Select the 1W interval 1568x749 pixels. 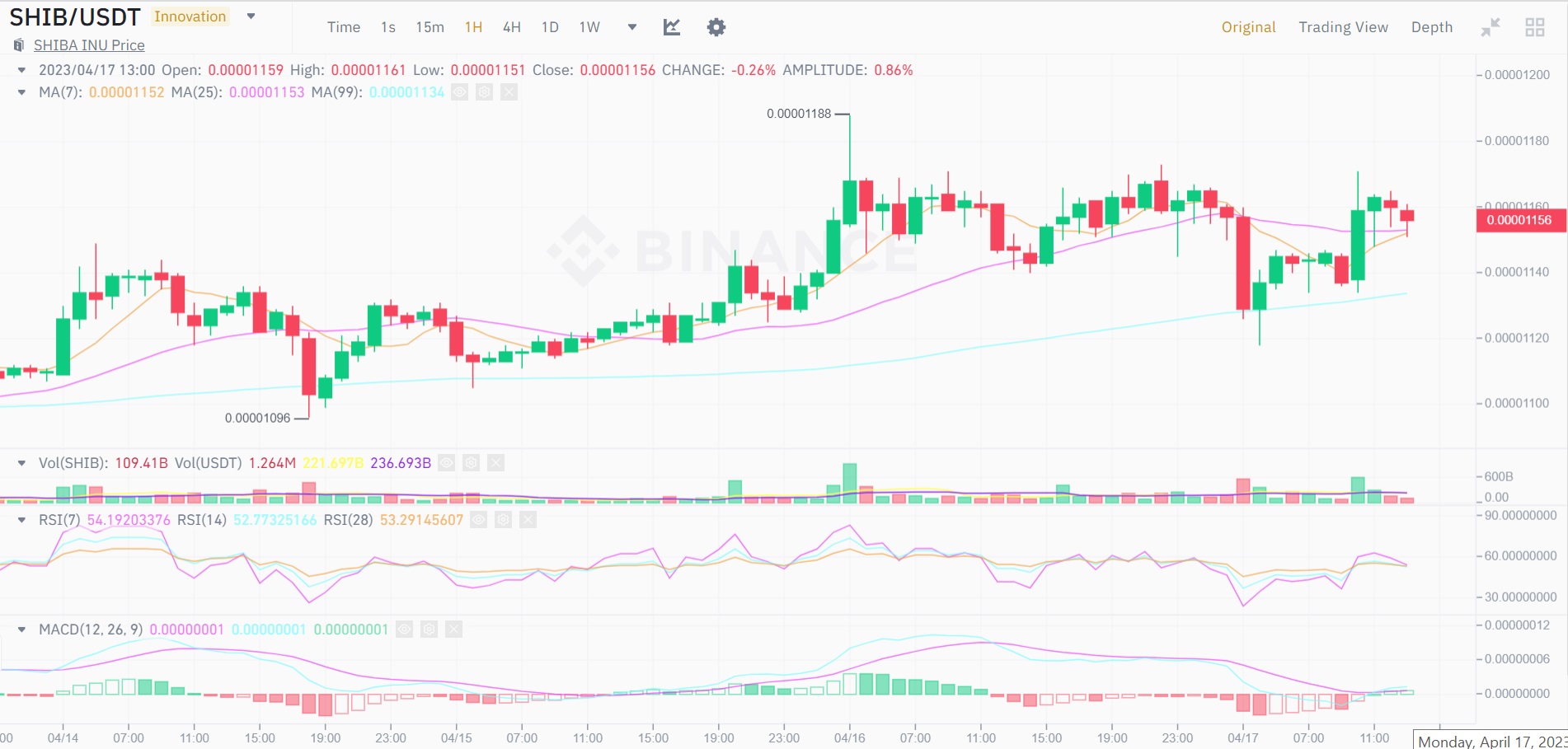[x=589, y=27]
